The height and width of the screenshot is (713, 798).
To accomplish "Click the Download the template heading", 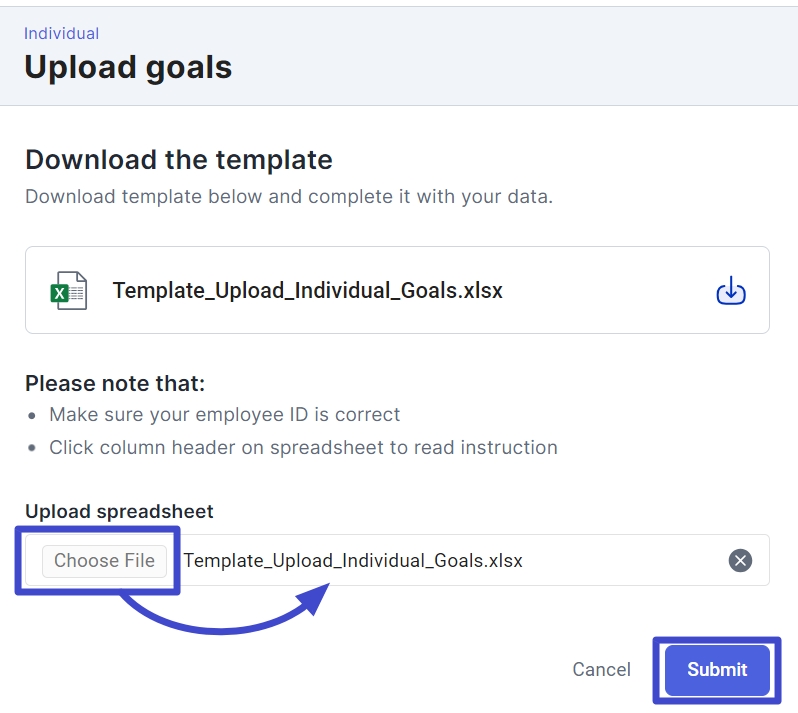I will [178, 160].
